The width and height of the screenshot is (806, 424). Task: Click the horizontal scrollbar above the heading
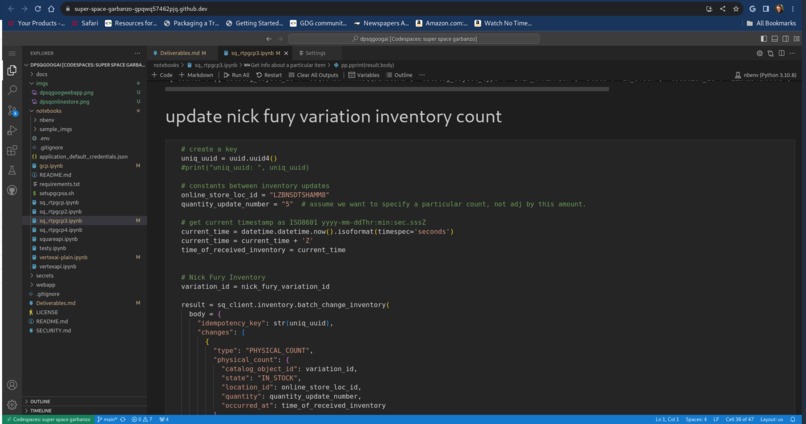click(x=387, y=89)
